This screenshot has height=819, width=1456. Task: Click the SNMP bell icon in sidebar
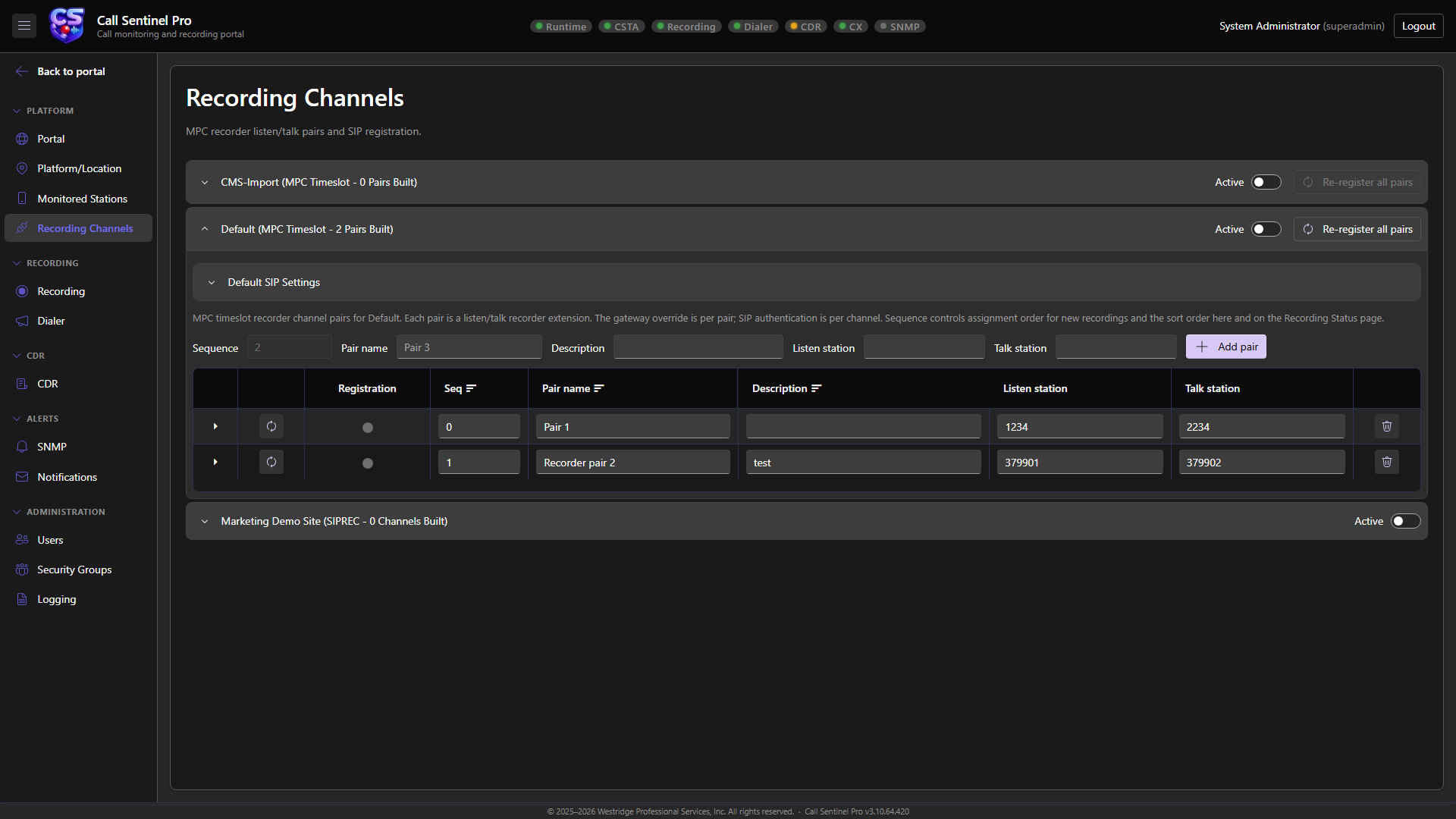click(x=22, y=447)
